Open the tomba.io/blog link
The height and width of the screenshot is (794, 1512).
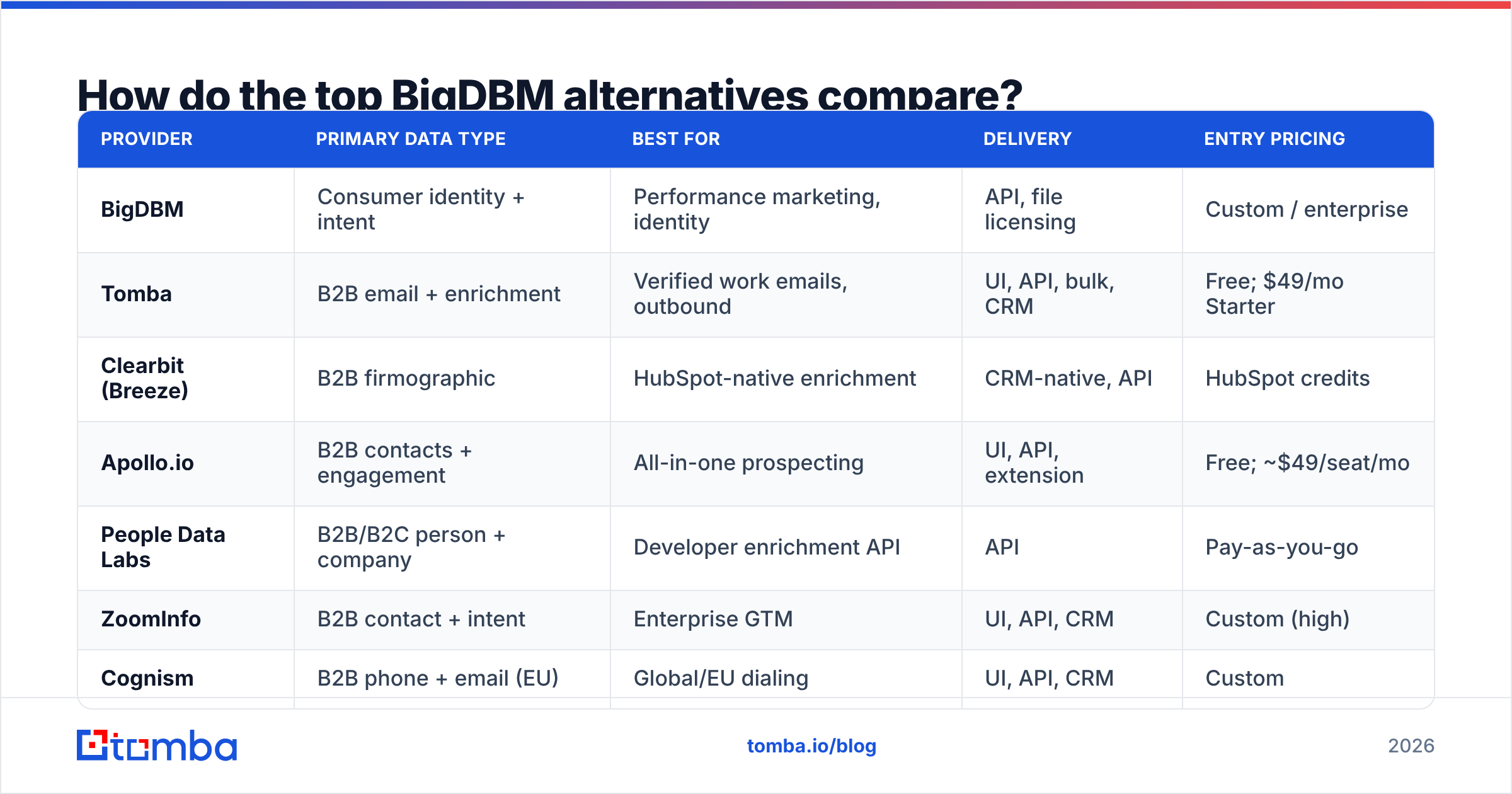pyautogui.click(x=811, y=746)
